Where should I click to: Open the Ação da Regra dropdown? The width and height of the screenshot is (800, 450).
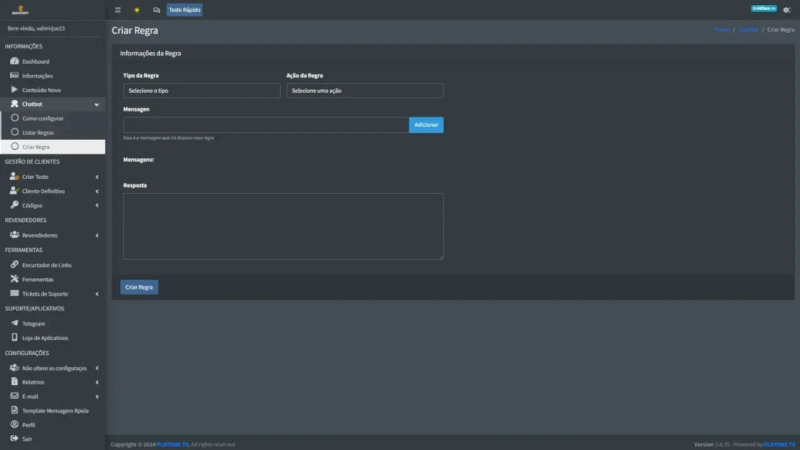point(364,91)
